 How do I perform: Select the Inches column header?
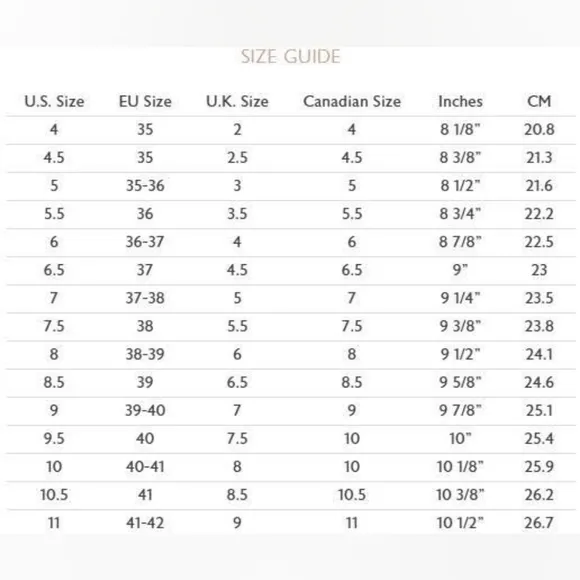pos(460,101)
